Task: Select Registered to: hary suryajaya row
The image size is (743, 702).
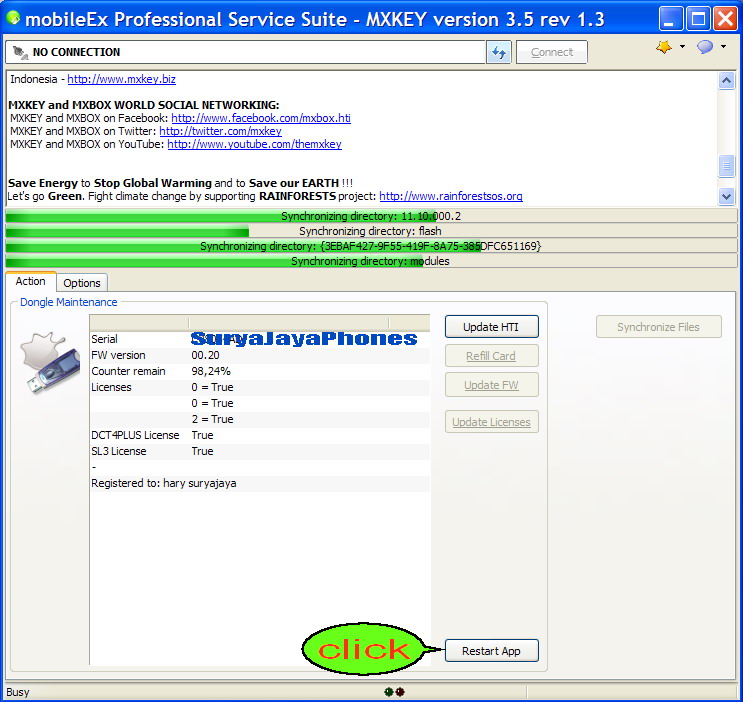Action: (260, 483)
